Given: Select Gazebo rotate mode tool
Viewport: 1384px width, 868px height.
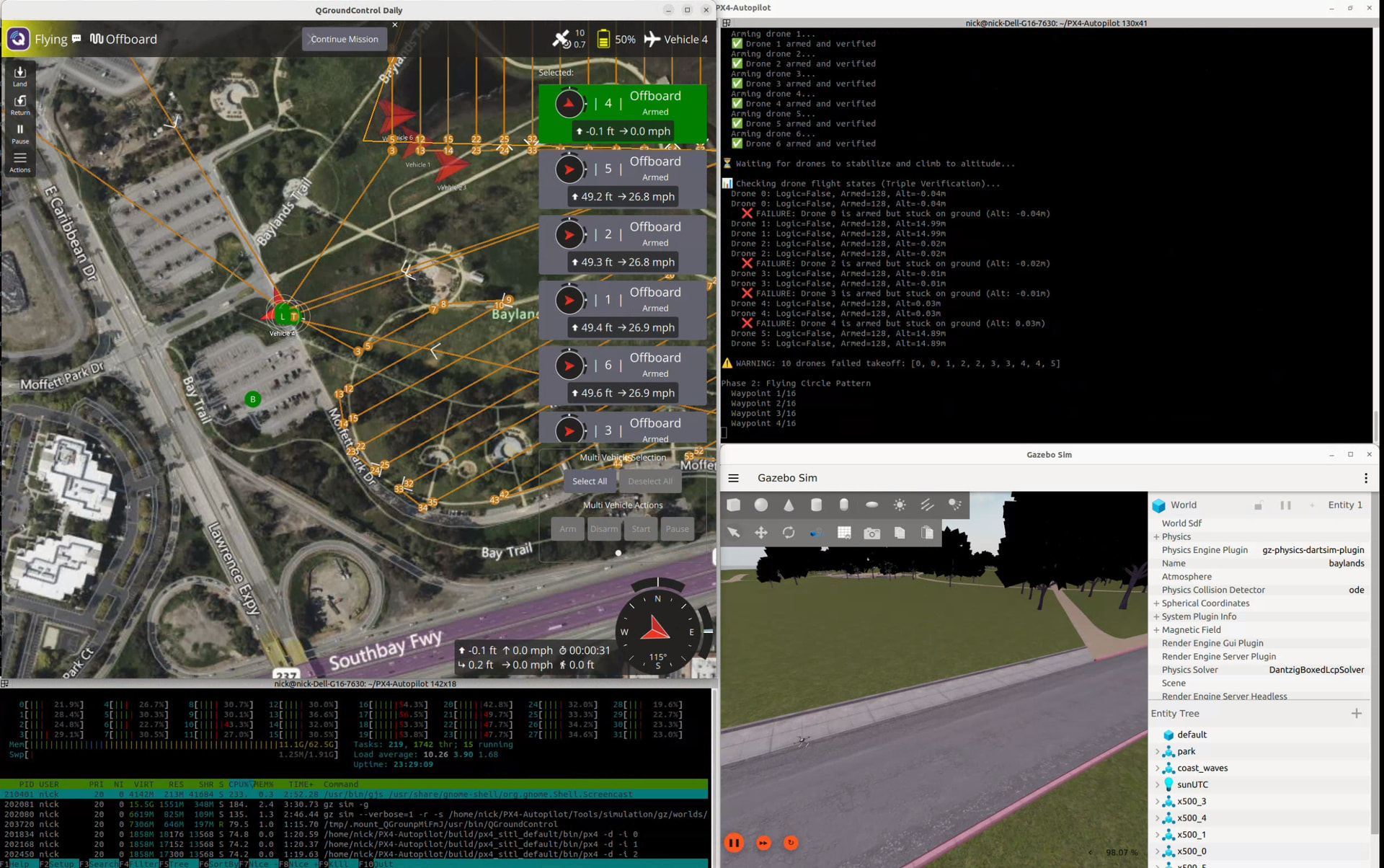Looking at the screenshot, I should [x=789, y=533].
